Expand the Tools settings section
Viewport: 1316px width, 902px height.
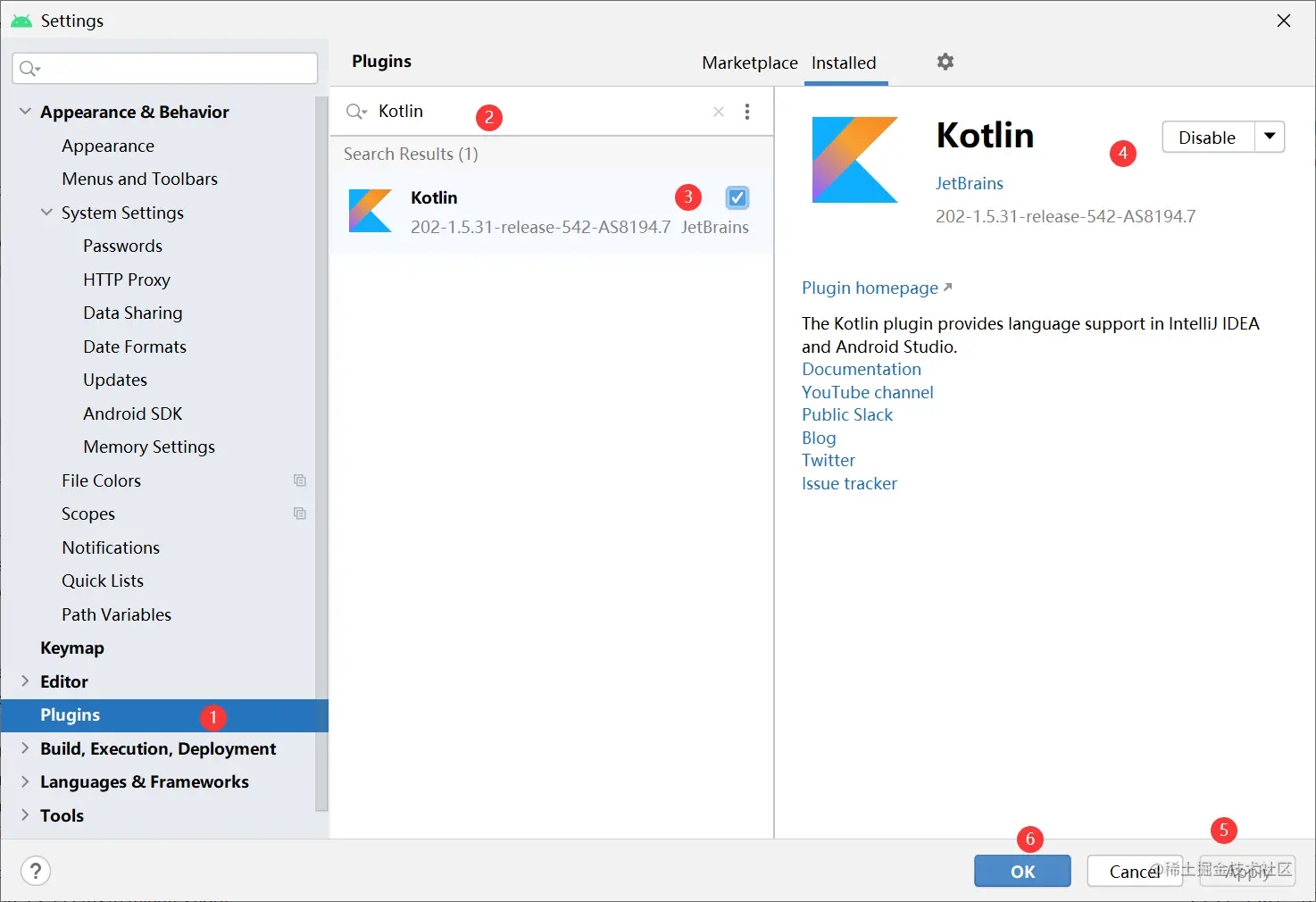(25, 815)
